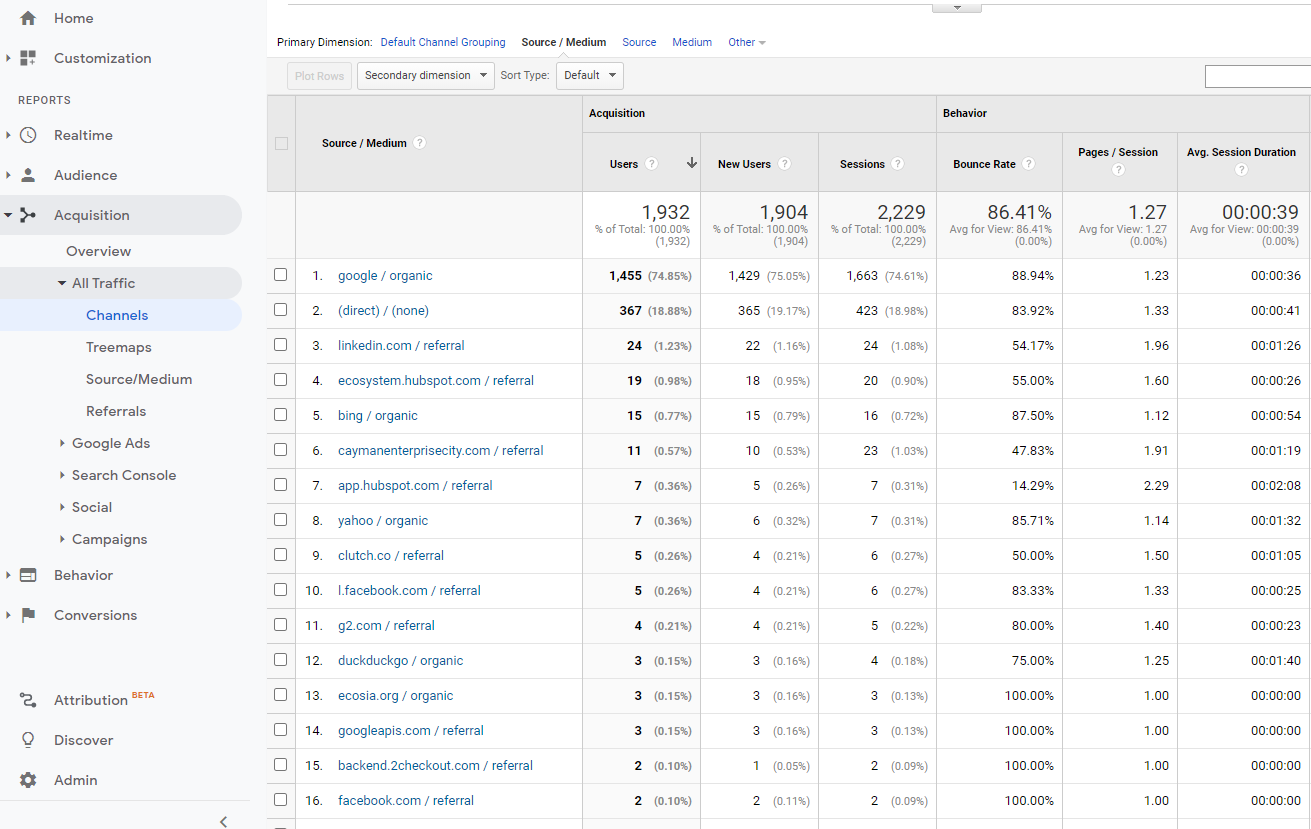Sort by the New Users column header
The image size is (1311, 829).
click(x=744, y=164)
